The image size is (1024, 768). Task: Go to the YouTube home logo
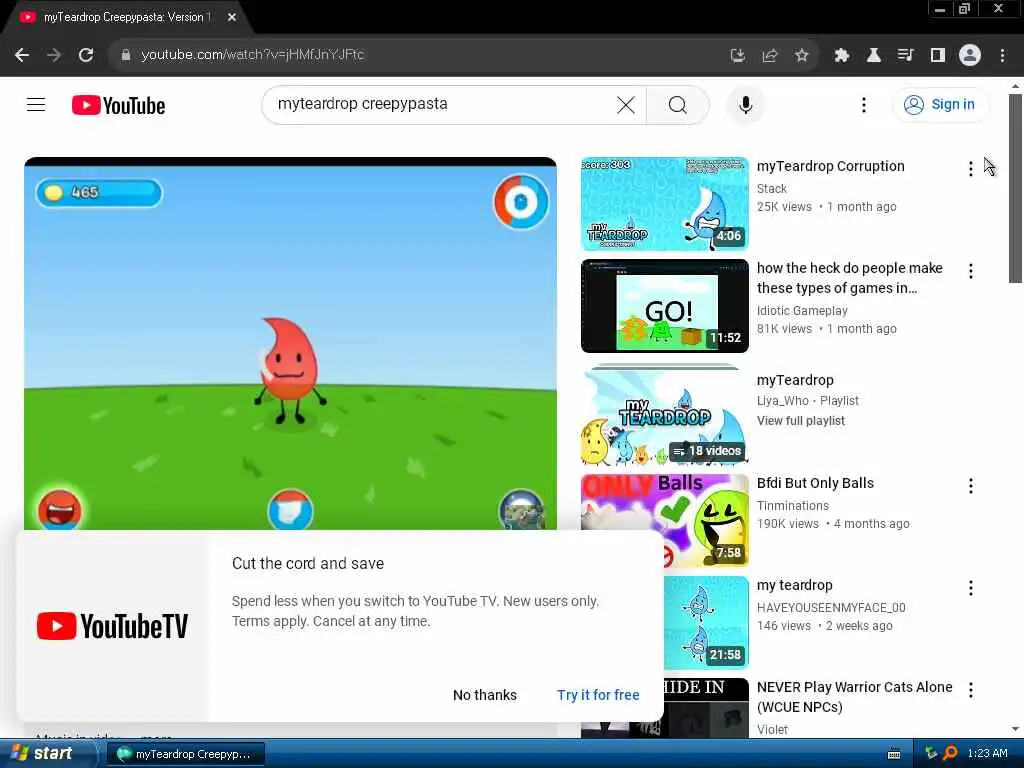coord(118,105)
